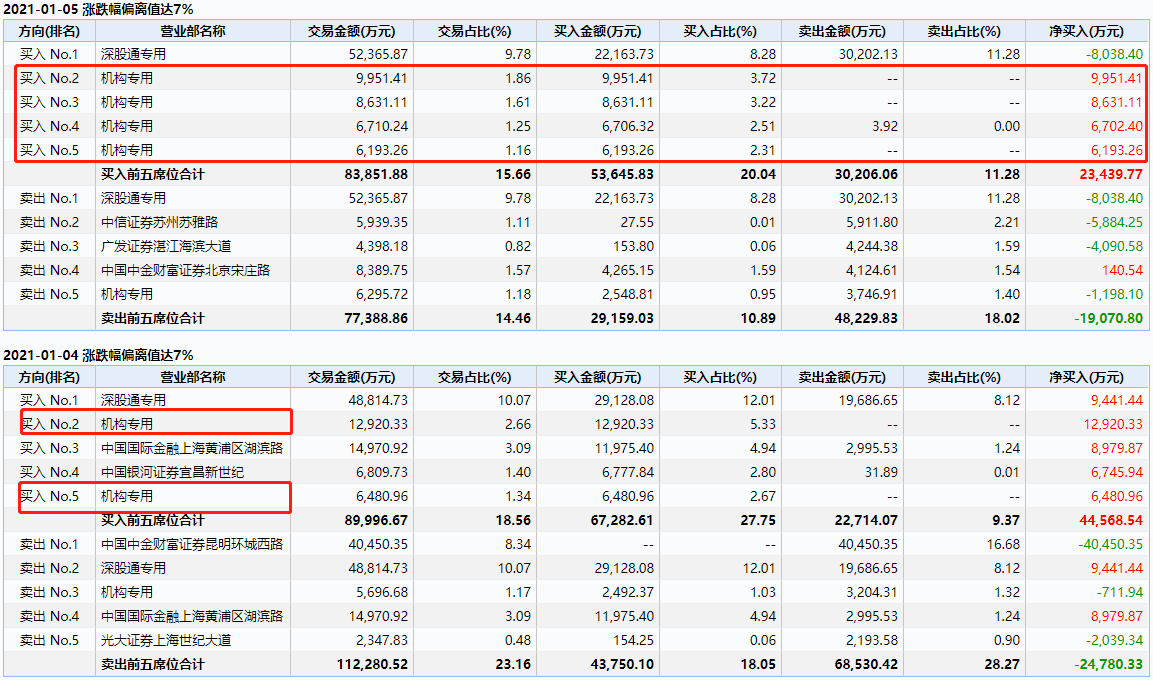Viewport: 1153px width, 680px height.
Task: Click the 68,530.42 sell total cell
Action: [x=866, y=665]
